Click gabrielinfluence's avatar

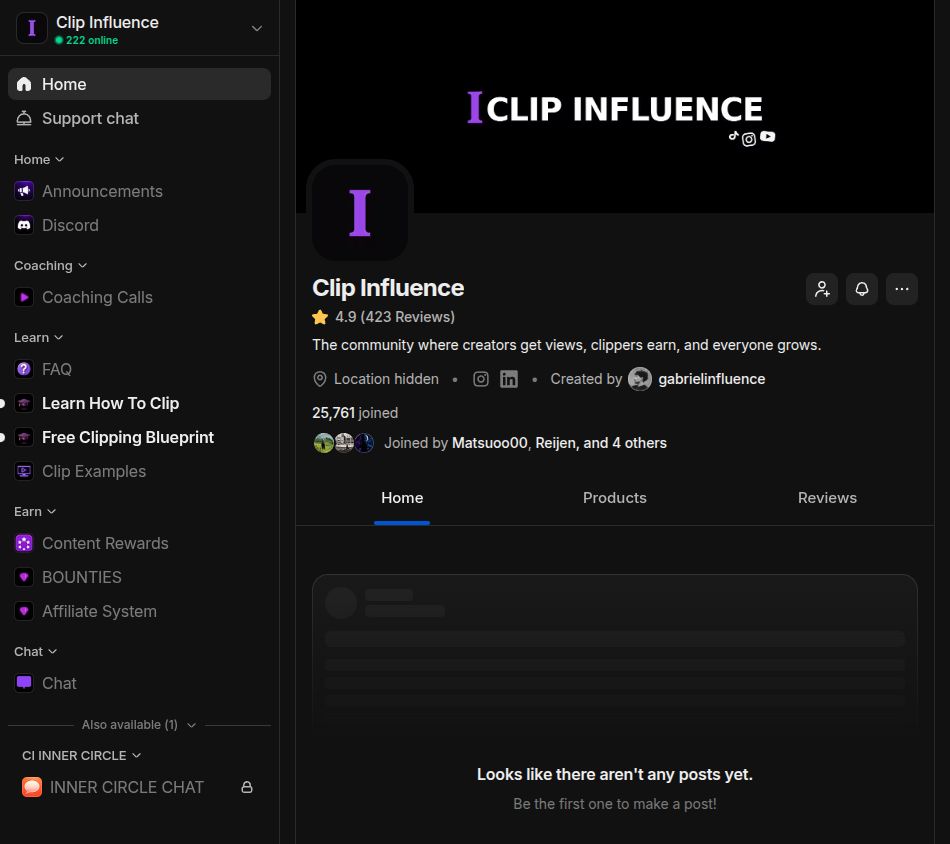coord(640,379)
